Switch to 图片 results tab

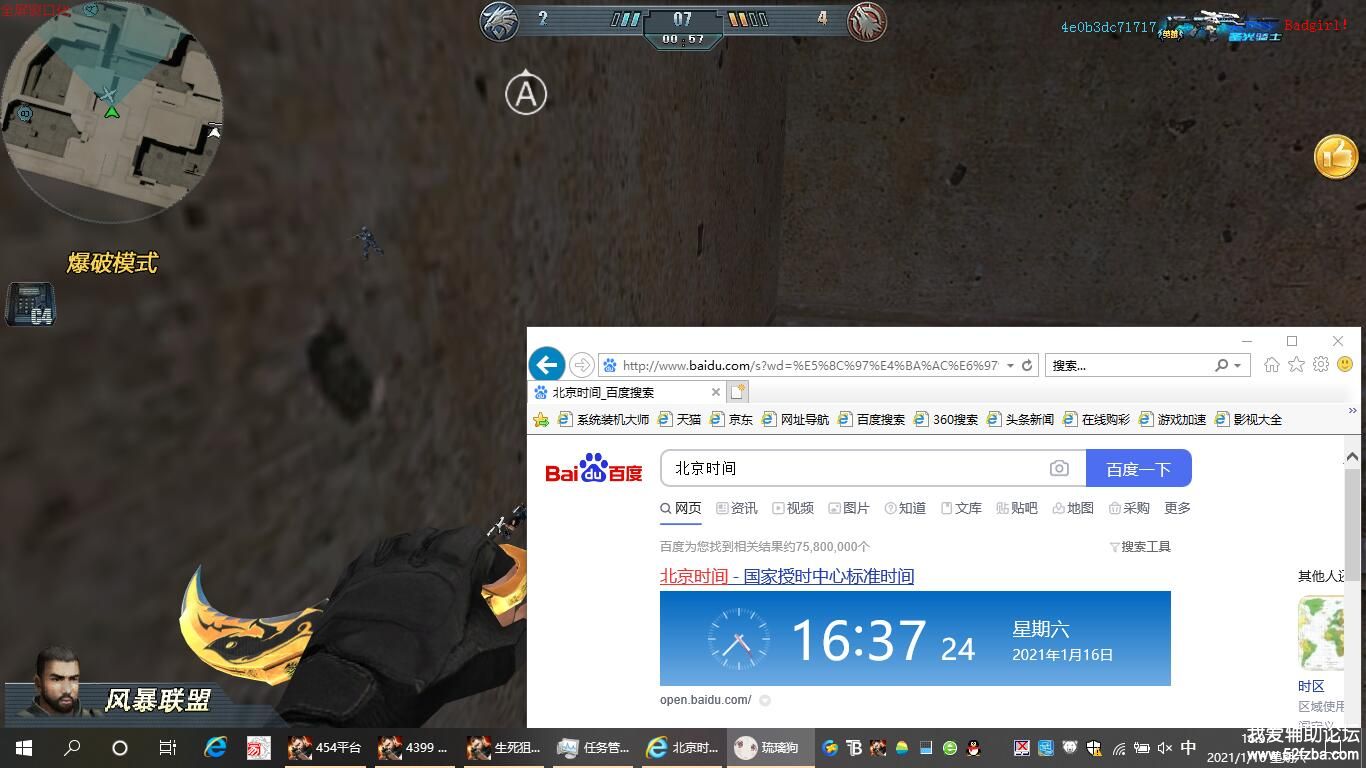(849, 508)
